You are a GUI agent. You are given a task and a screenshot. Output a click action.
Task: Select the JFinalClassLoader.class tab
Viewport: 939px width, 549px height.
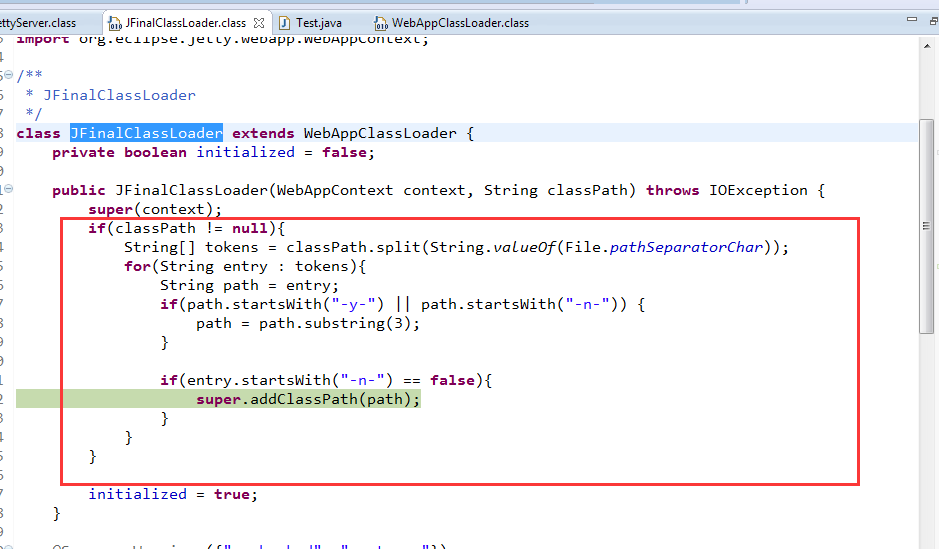(185, 23)
